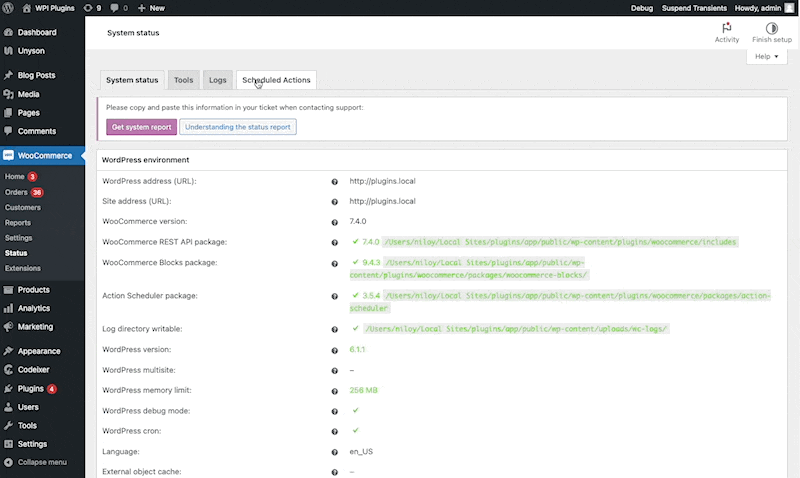
Task: Click the Get system report button
Action: point(141,127)
